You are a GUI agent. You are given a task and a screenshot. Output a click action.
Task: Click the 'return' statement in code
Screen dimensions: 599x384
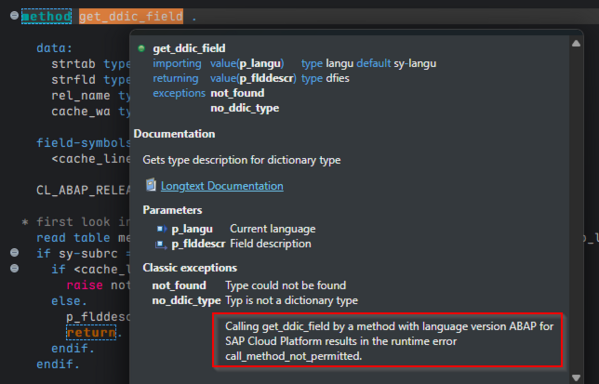[91, 333]
